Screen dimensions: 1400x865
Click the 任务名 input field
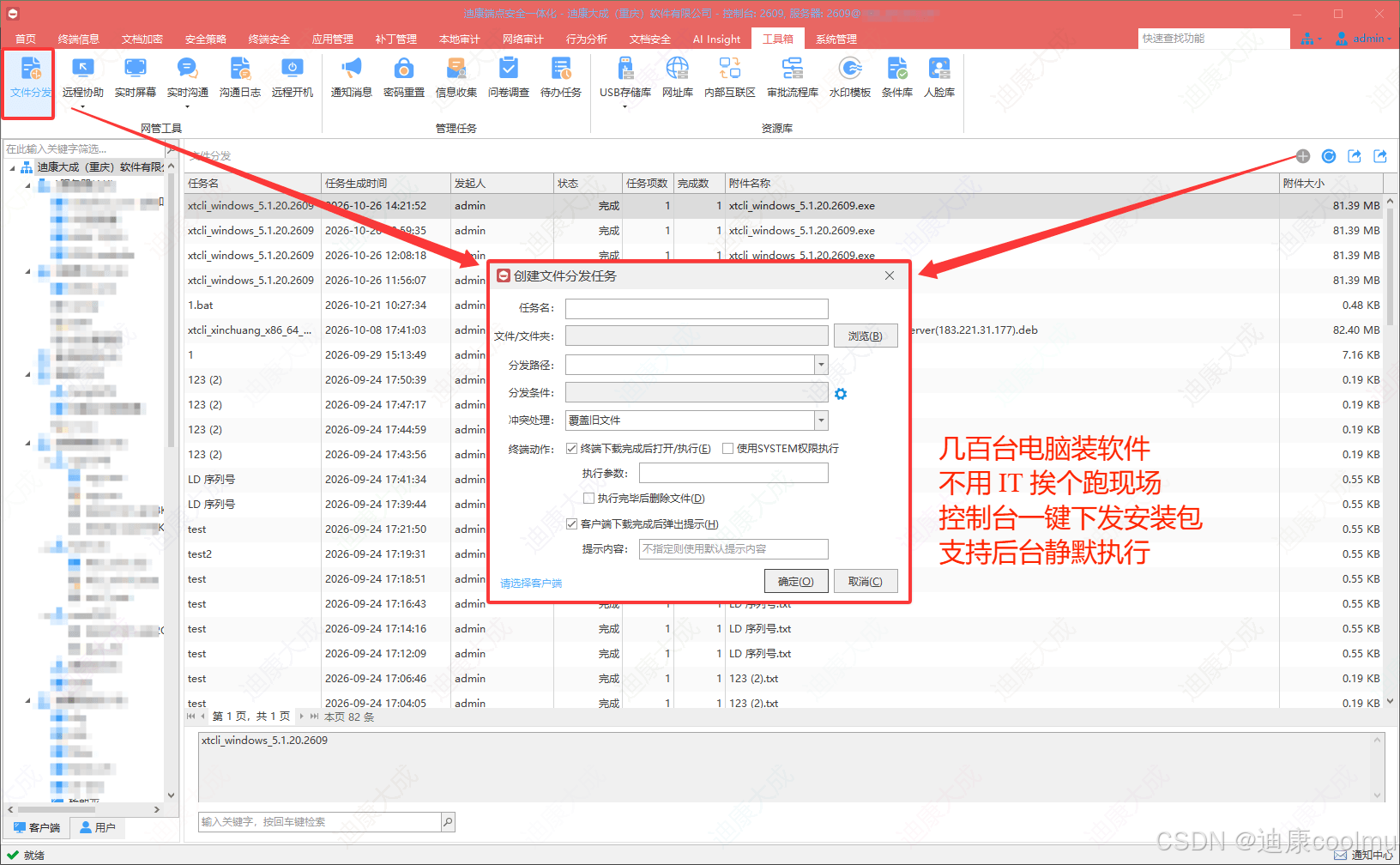(697, 308)
